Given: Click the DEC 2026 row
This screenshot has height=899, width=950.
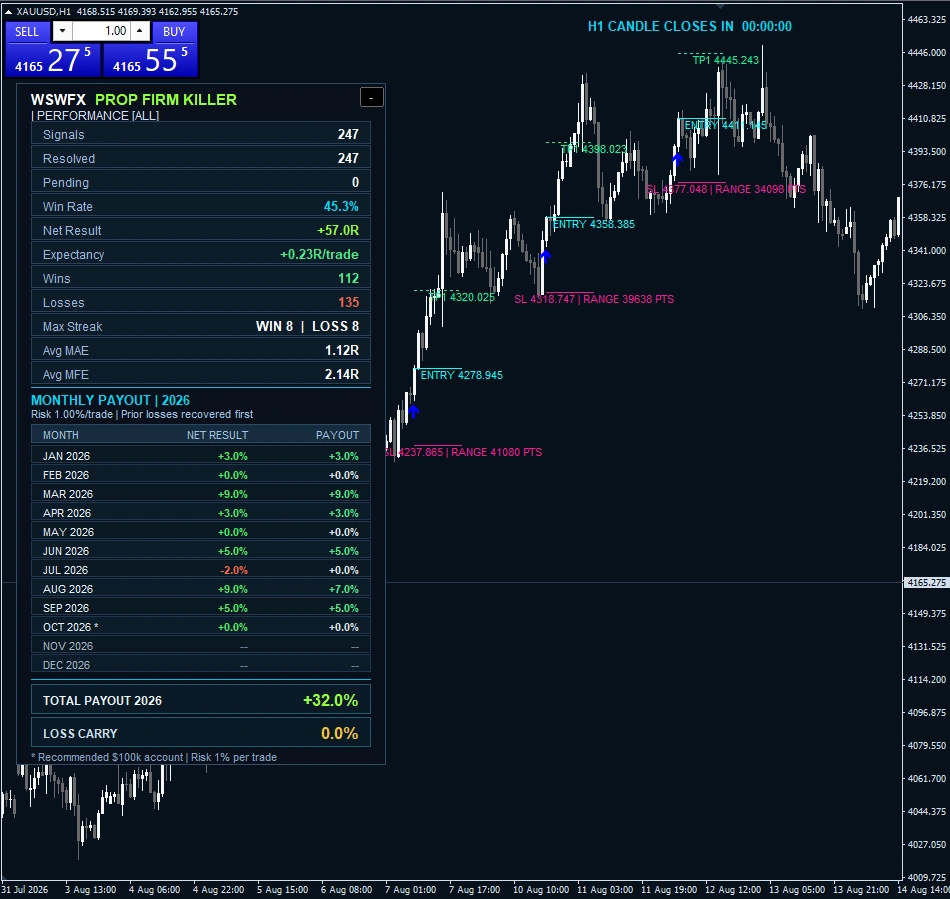Looking at the screenshot, I should (x=201, y=665).
